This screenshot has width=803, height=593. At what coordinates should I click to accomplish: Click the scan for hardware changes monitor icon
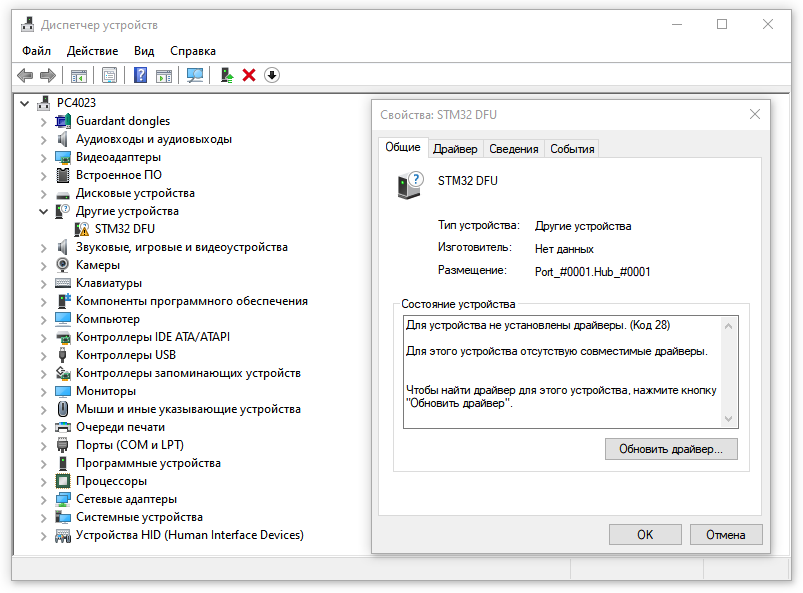tap(195, 75)
